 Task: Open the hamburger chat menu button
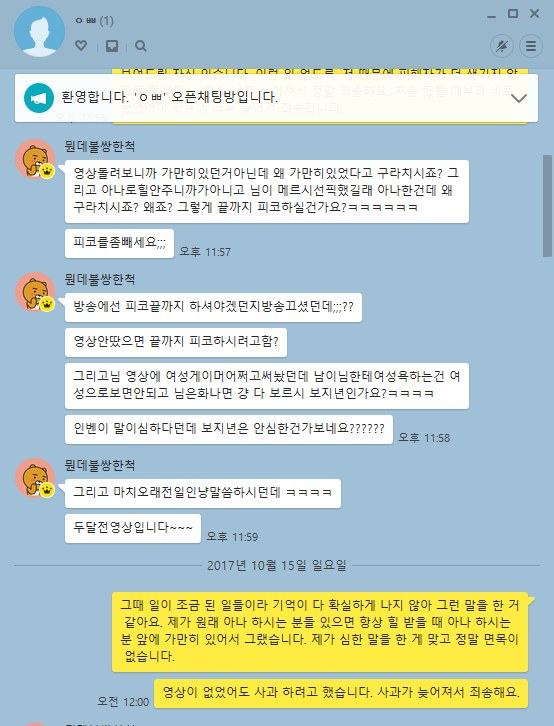click(531, 46)
